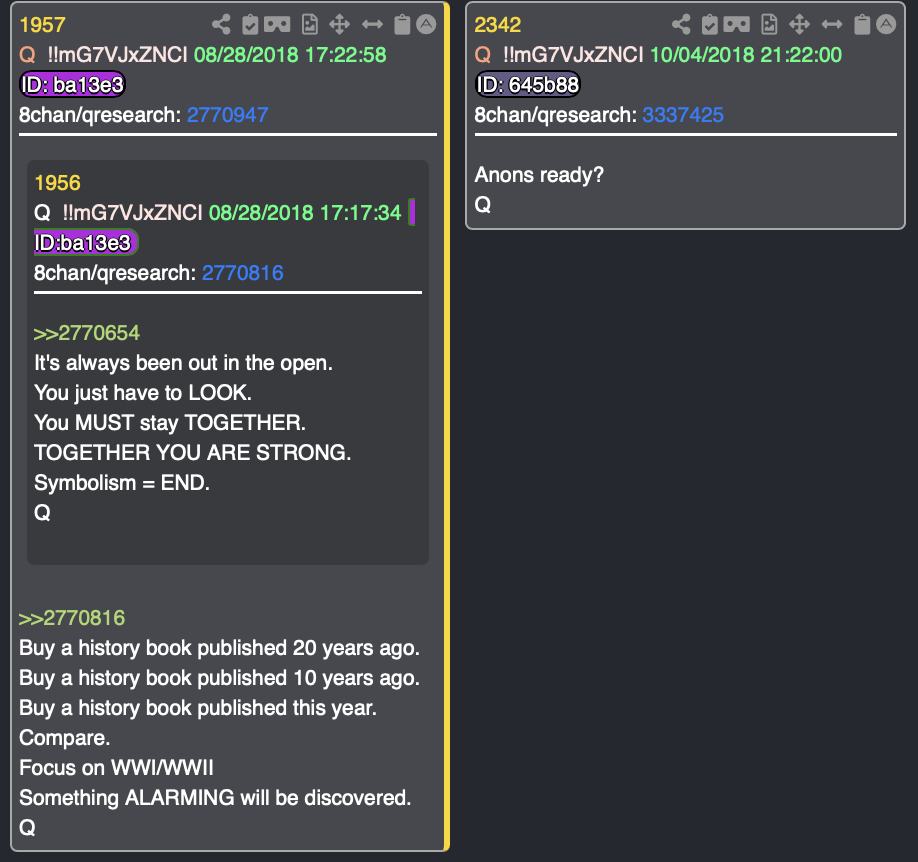The image size is (918, 862).
Task: Click the VR goggles icon on post 1957
Action: pyautogui.click(x=279, y=25)
